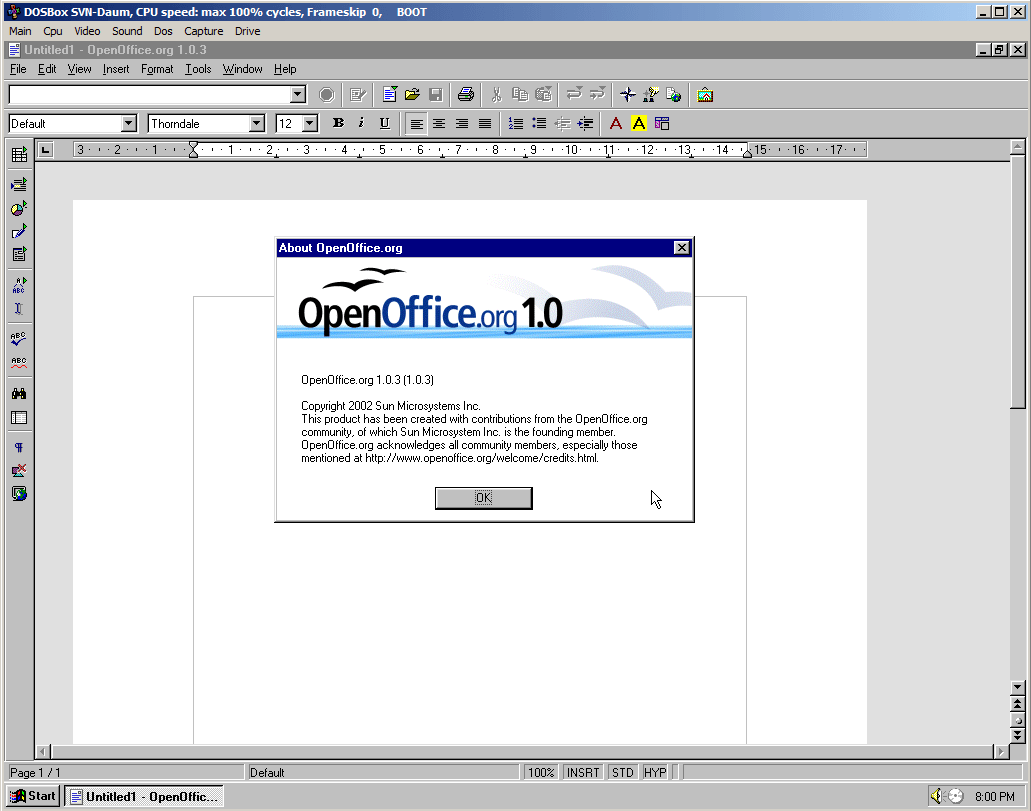Toggle the Numbering list button

pyautogui.click(x=516, y=124)
